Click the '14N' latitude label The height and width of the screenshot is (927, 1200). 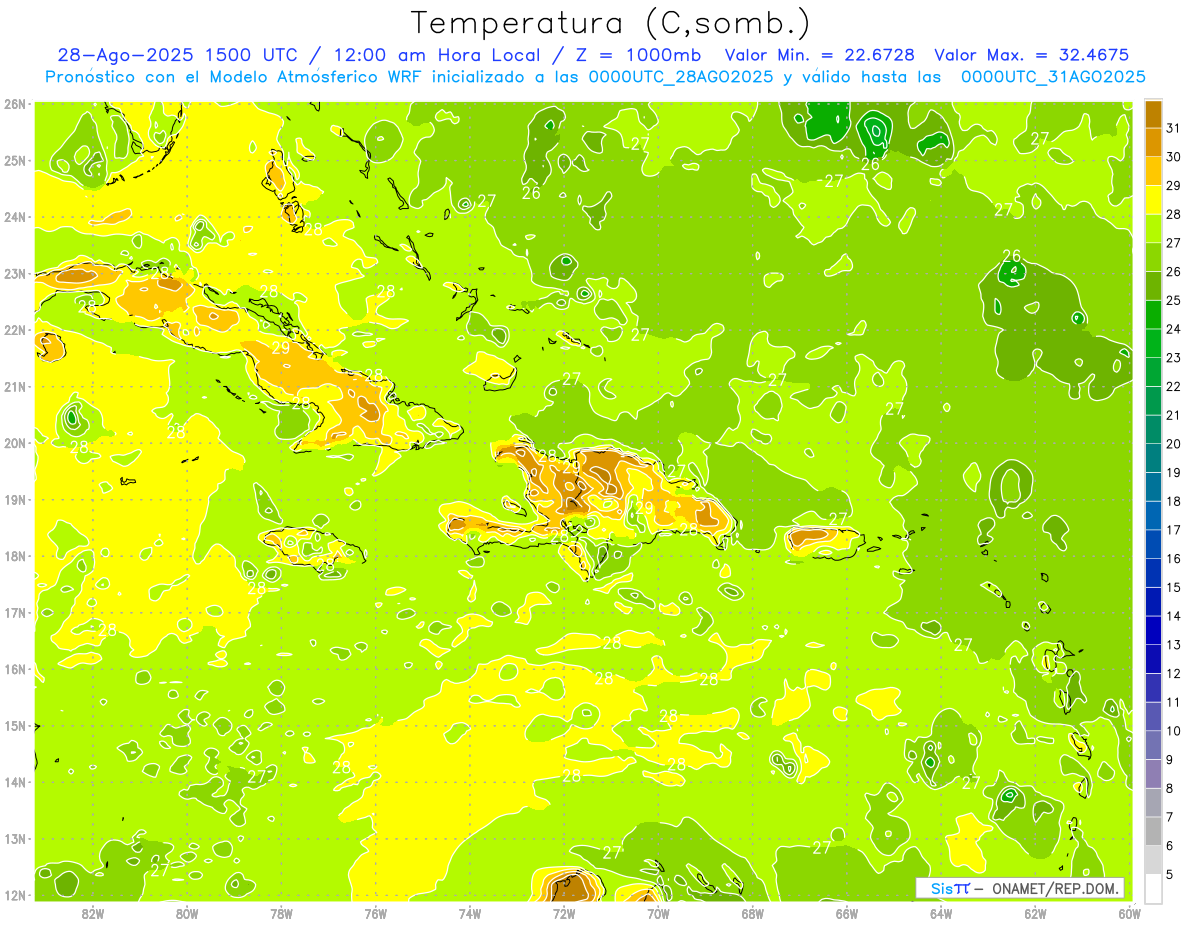pos(14,782)
